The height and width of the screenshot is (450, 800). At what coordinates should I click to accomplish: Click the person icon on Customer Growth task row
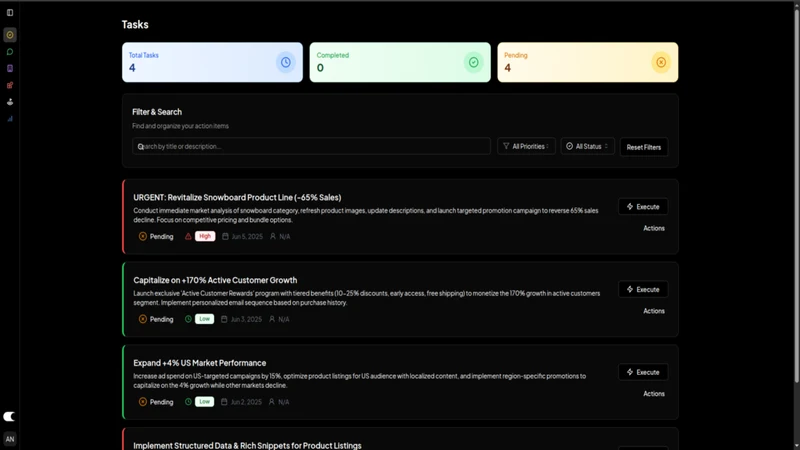pos(272,319)
